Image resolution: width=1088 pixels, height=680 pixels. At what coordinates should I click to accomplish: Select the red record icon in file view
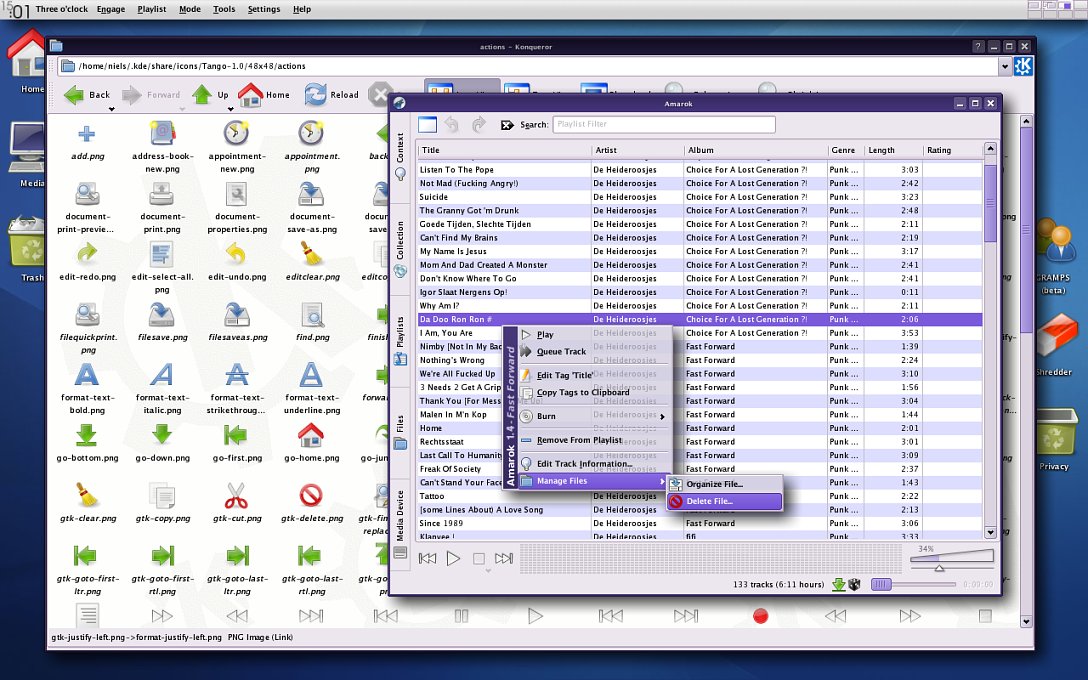(760, 616)
